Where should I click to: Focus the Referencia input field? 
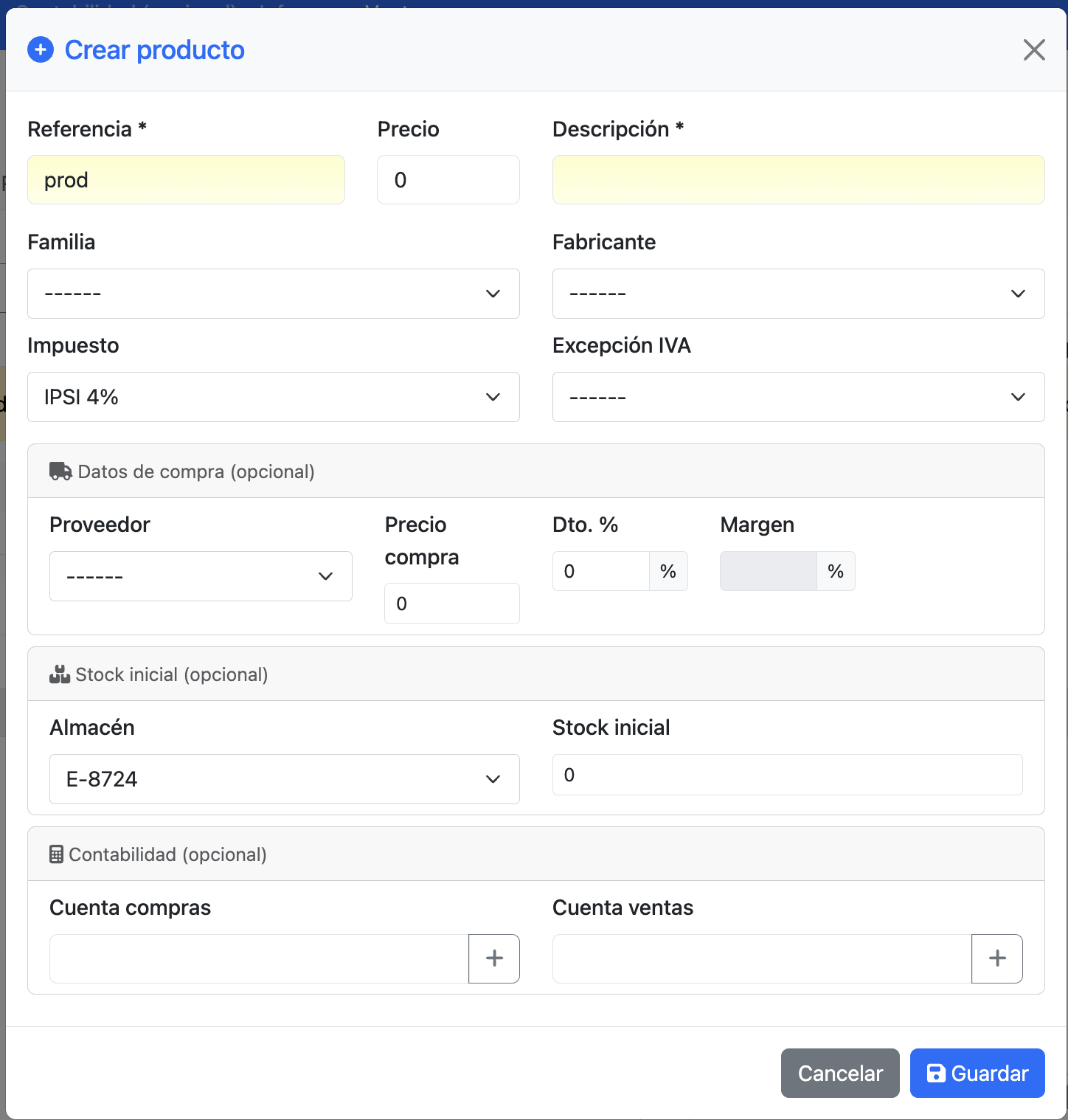(x=186, y=180)
